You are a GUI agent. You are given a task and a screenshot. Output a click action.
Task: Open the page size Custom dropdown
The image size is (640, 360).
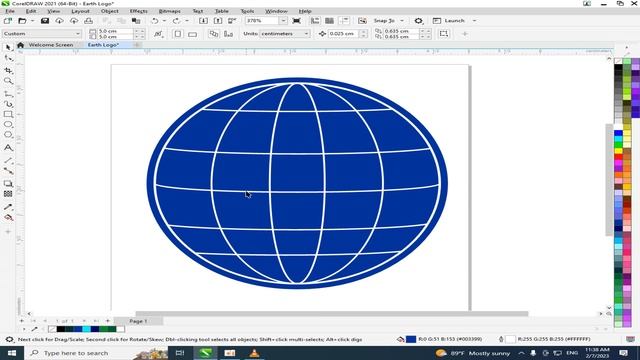[78, 34]
